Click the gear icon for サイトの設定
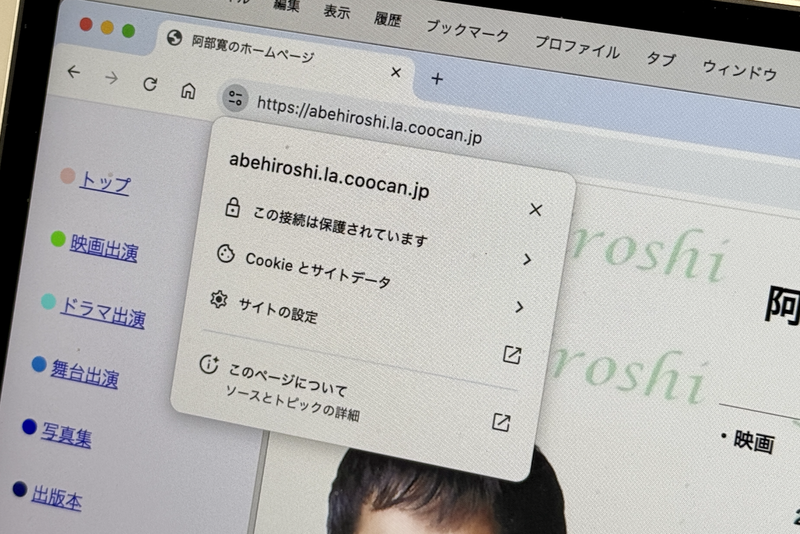The image size is (800, 534). 219,299
